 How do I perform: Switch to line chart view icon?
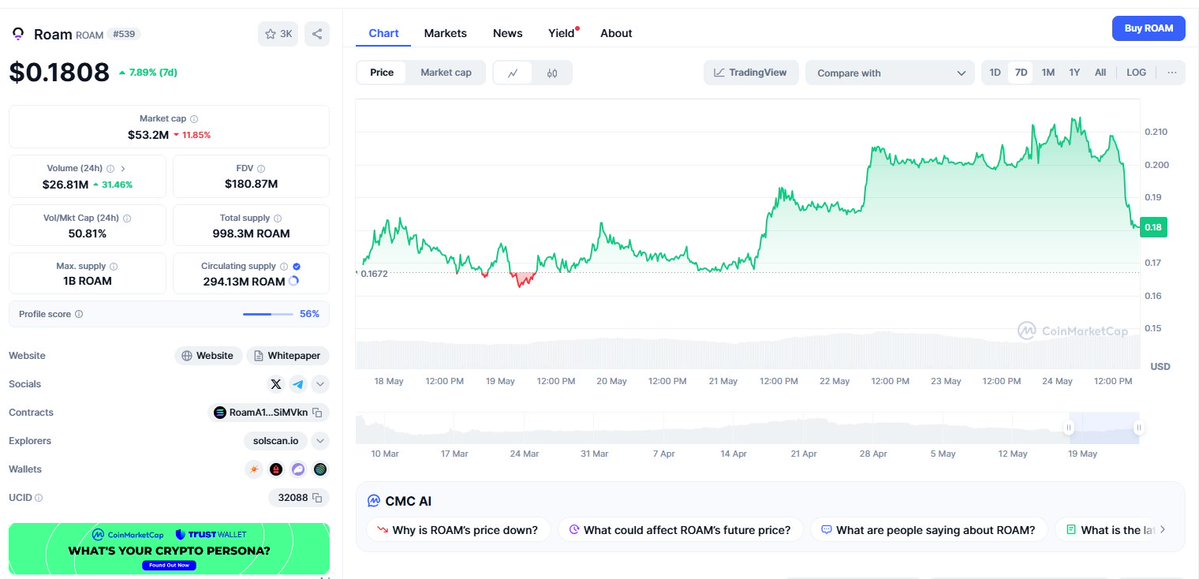click(514, 73)
